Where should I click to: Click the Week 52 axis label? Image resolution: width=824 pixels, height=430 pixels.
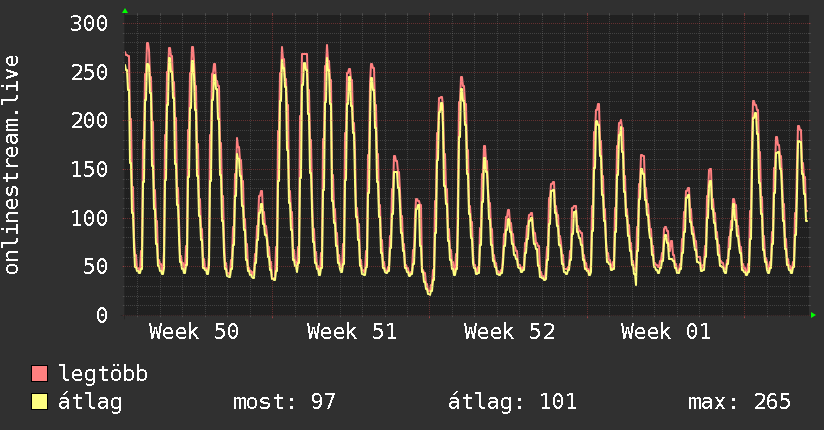click(x=509, y=332)
